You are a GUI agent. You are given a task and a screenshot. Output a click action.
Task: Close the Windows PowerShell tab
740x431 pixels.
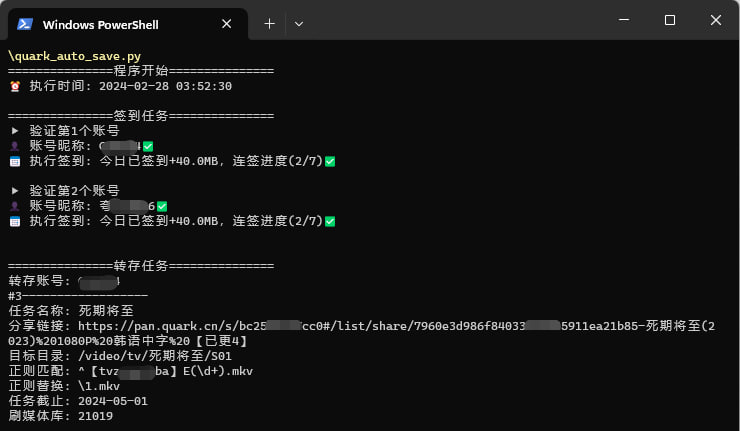tap(227, 24)
